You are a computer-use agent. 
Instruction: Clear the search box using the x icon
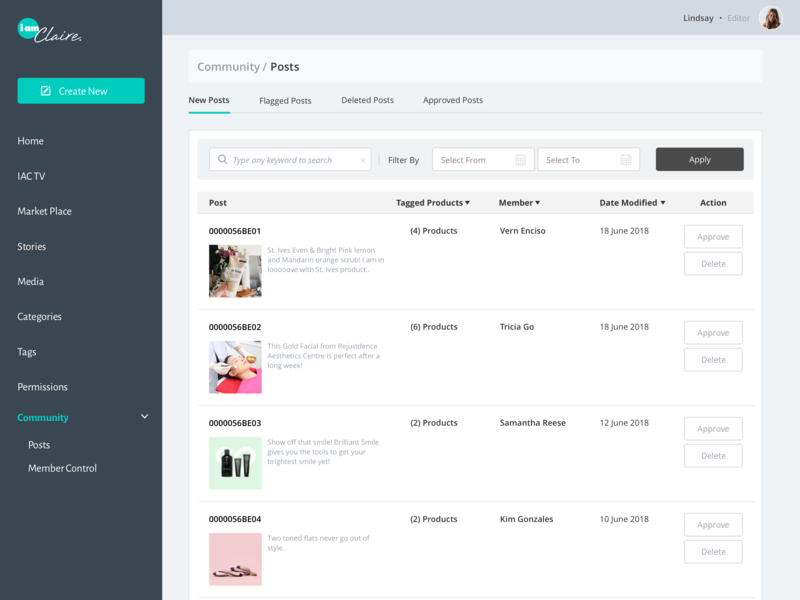tap(363, 159)
